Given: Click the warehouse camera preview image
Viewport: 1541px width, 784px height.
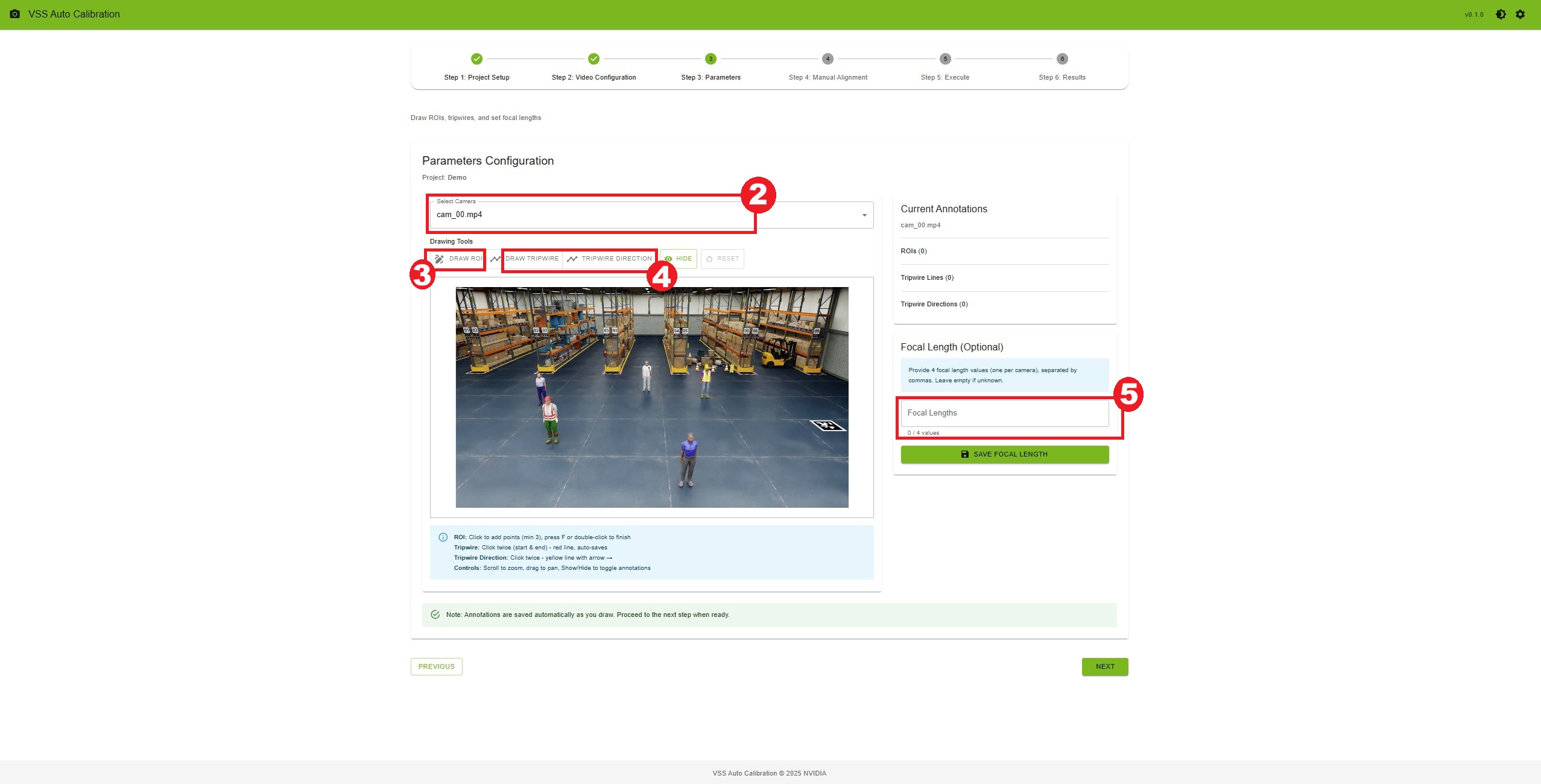Looking at the screenshot, I should point(651,397).
